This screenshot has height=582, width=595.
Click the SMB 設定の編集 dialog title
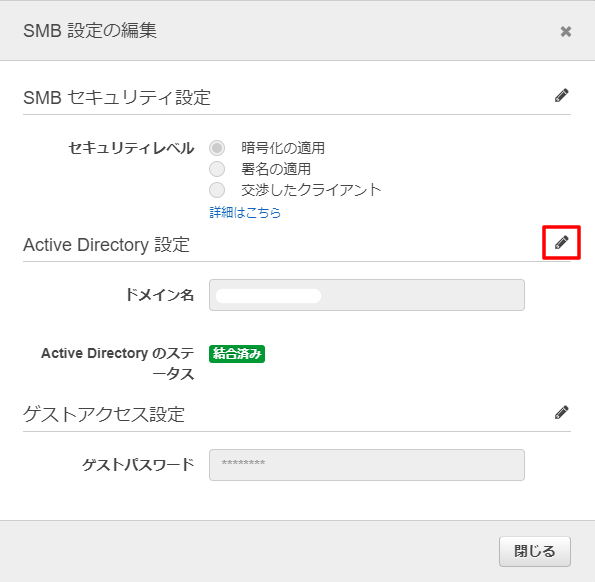coord(90,30)
